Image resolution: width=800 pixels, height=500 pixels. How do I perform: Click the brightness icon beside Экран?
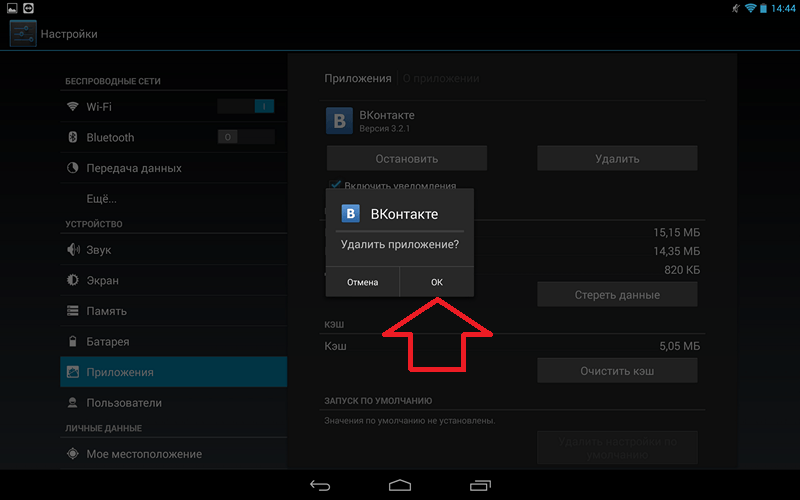pos(73,280)
